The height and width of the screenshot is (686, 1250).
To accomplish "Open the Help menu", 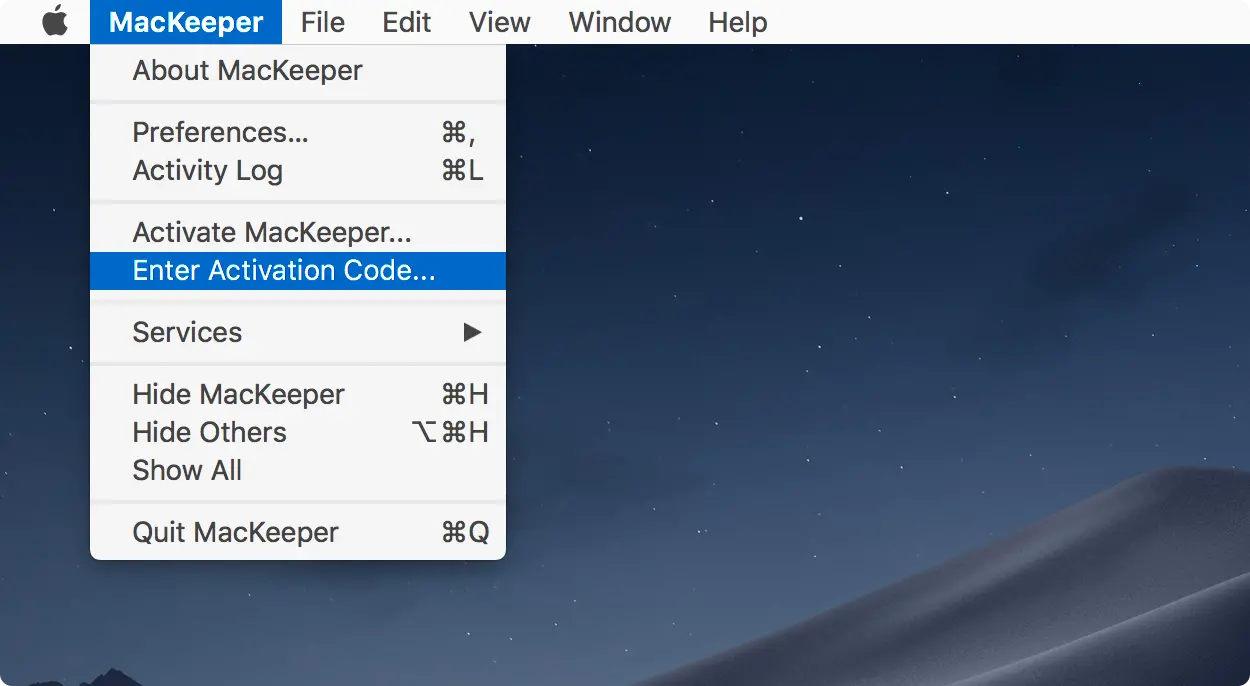I will (x=738, y=22).
